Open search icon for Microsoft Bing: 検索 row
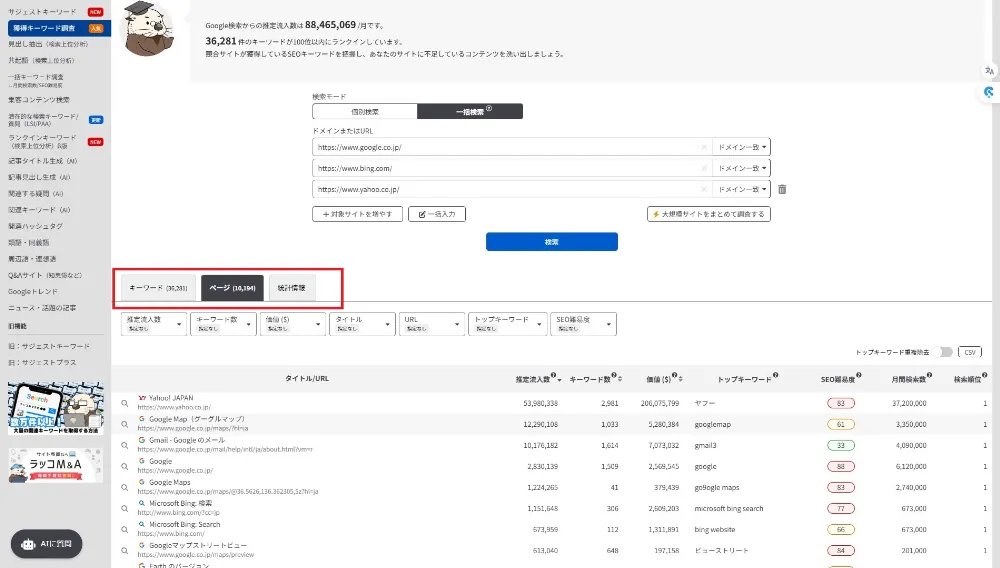 point(124,509)
